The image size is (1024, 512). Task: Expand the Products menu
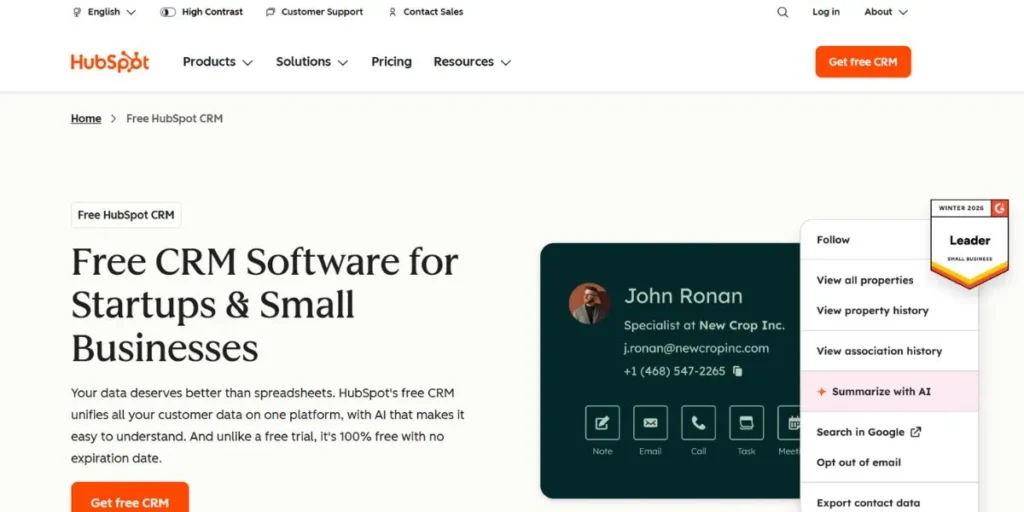pos(217,61)
